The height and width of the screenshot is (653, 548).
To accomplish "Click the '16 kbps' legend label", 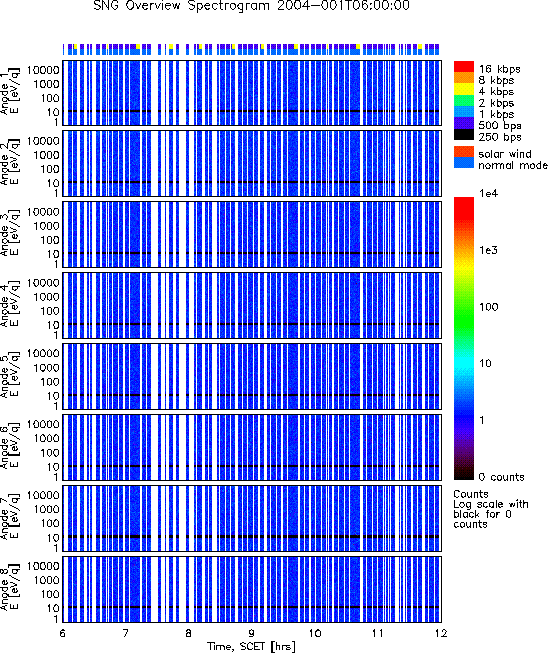I will tap(499, 69).
